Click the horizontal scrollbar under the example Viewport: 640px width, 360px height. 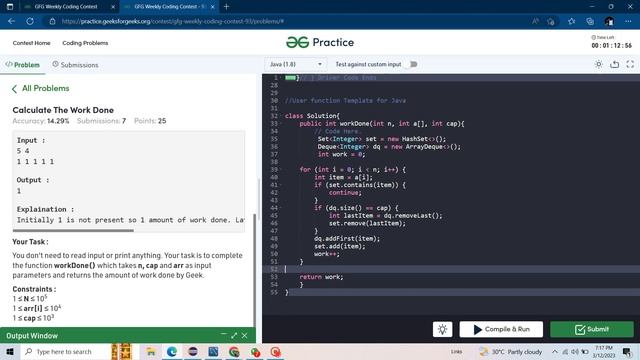tap(74, 231)
